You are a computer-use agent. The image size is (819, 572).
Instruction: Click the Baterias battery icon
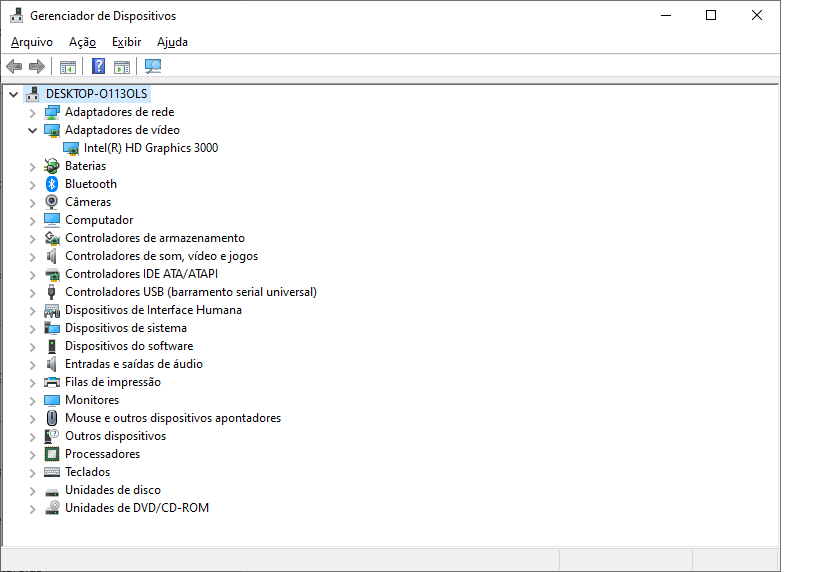pyautogui.click(x=52, y=166)
